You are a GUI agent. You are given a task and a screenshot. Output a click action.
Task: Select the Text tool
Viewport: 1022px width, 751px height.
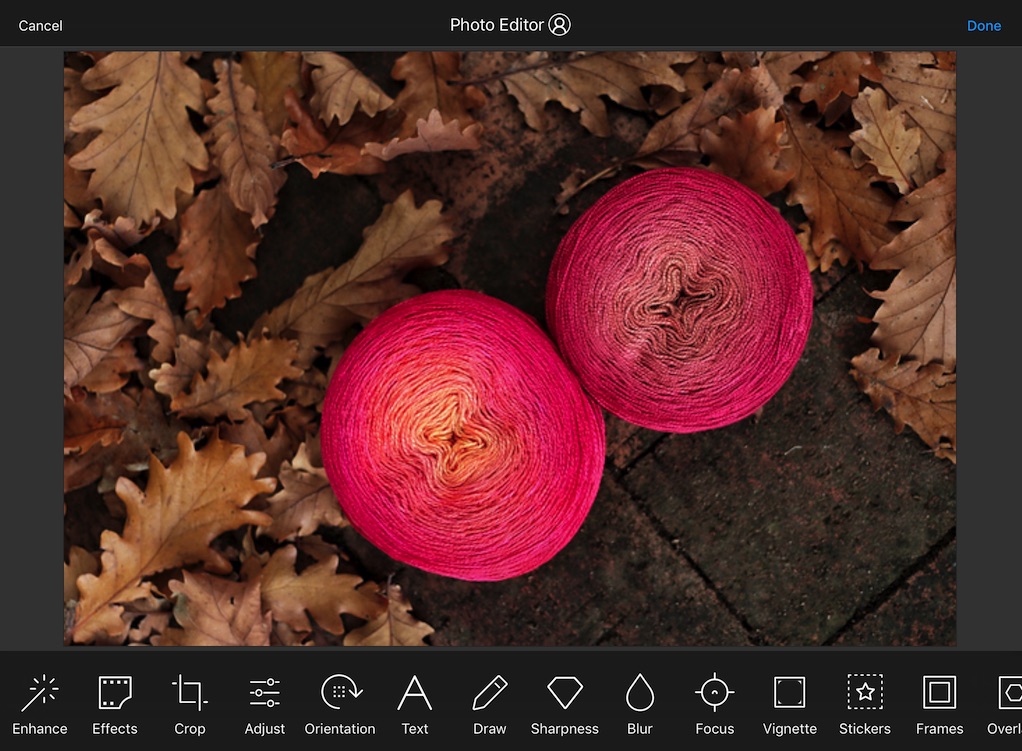pos(415,704)
